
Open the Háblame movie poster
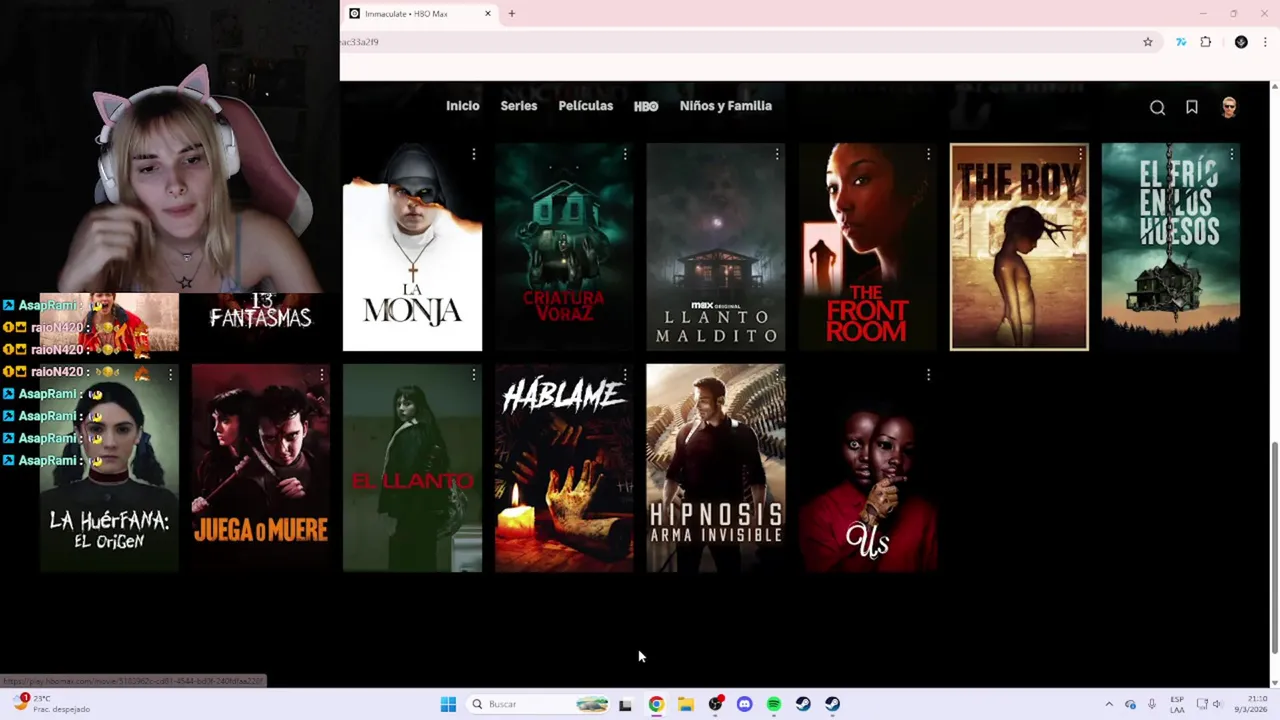click(564, 468)
